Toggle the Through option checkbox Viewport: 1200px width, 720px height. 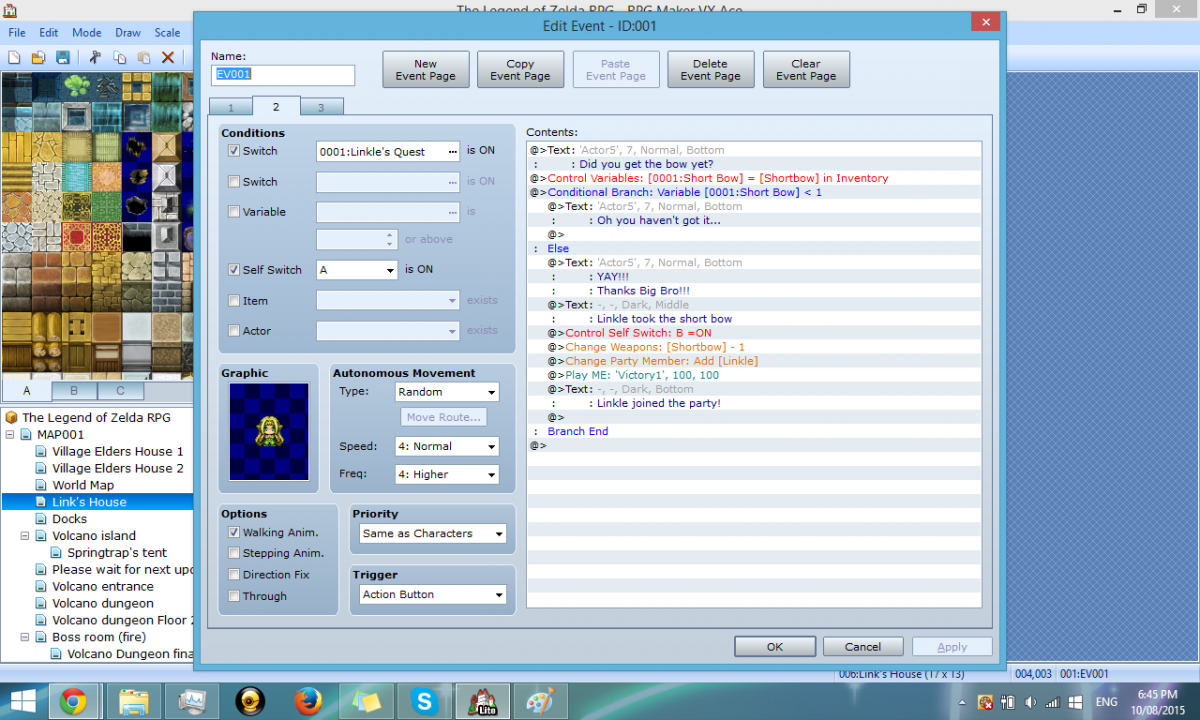234,596
